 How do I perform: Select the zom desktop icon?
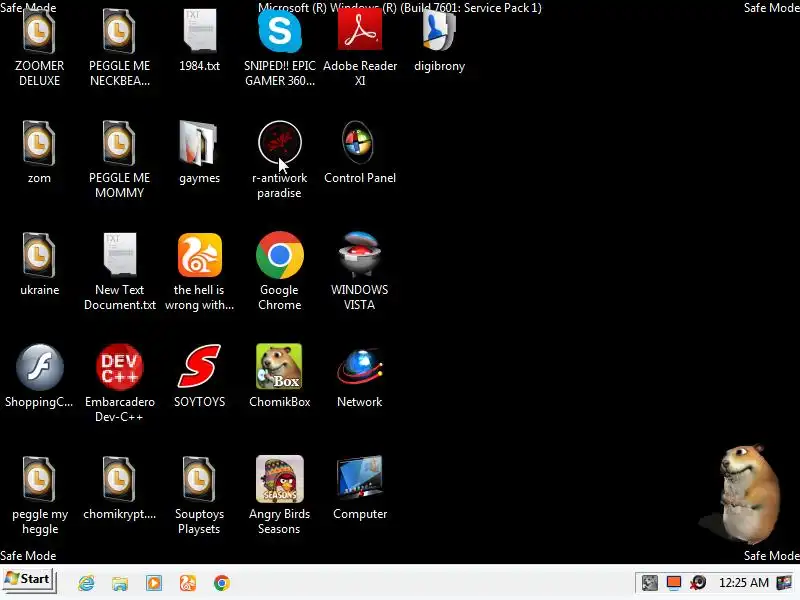click(39, 143)
